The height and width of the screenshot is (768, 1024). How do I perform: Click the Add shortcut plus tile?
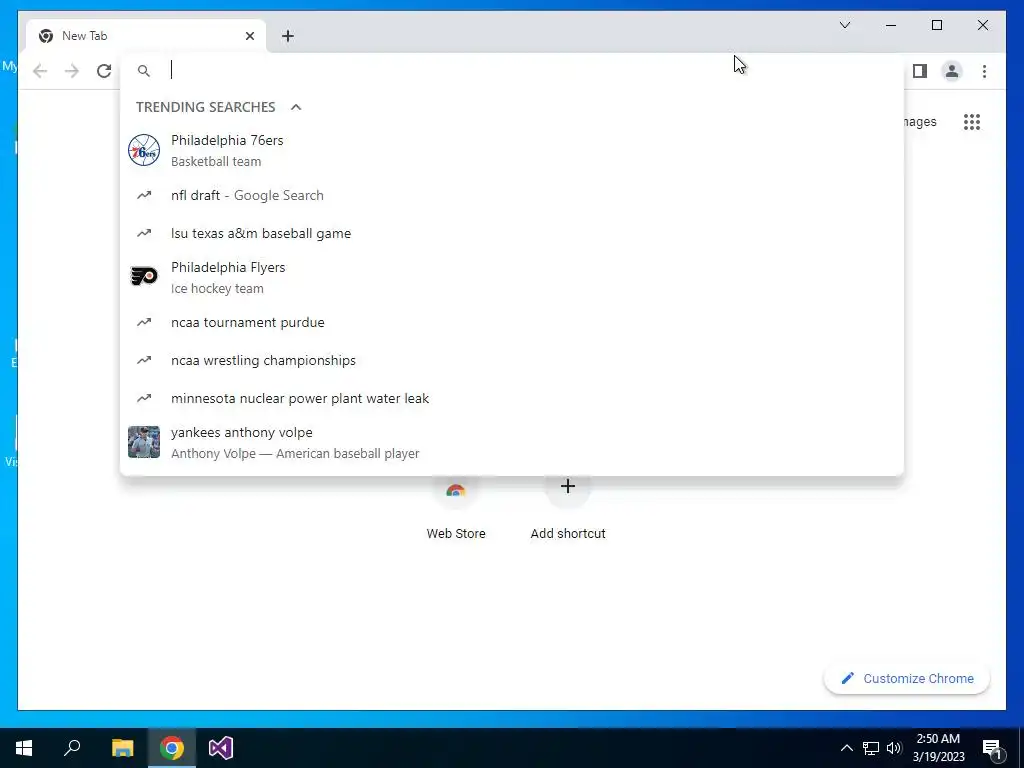[x=568, y=509]
